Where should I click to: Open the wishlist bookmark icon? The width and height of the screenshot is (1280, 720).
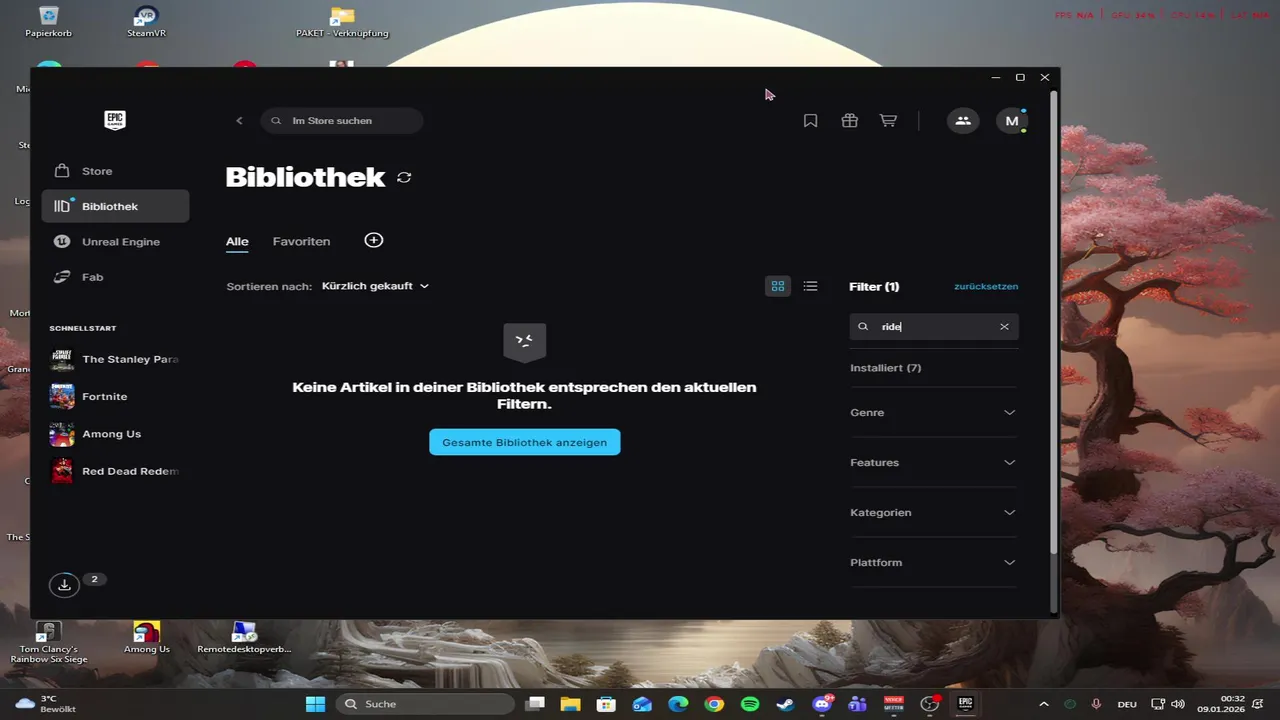pos(811,121)
